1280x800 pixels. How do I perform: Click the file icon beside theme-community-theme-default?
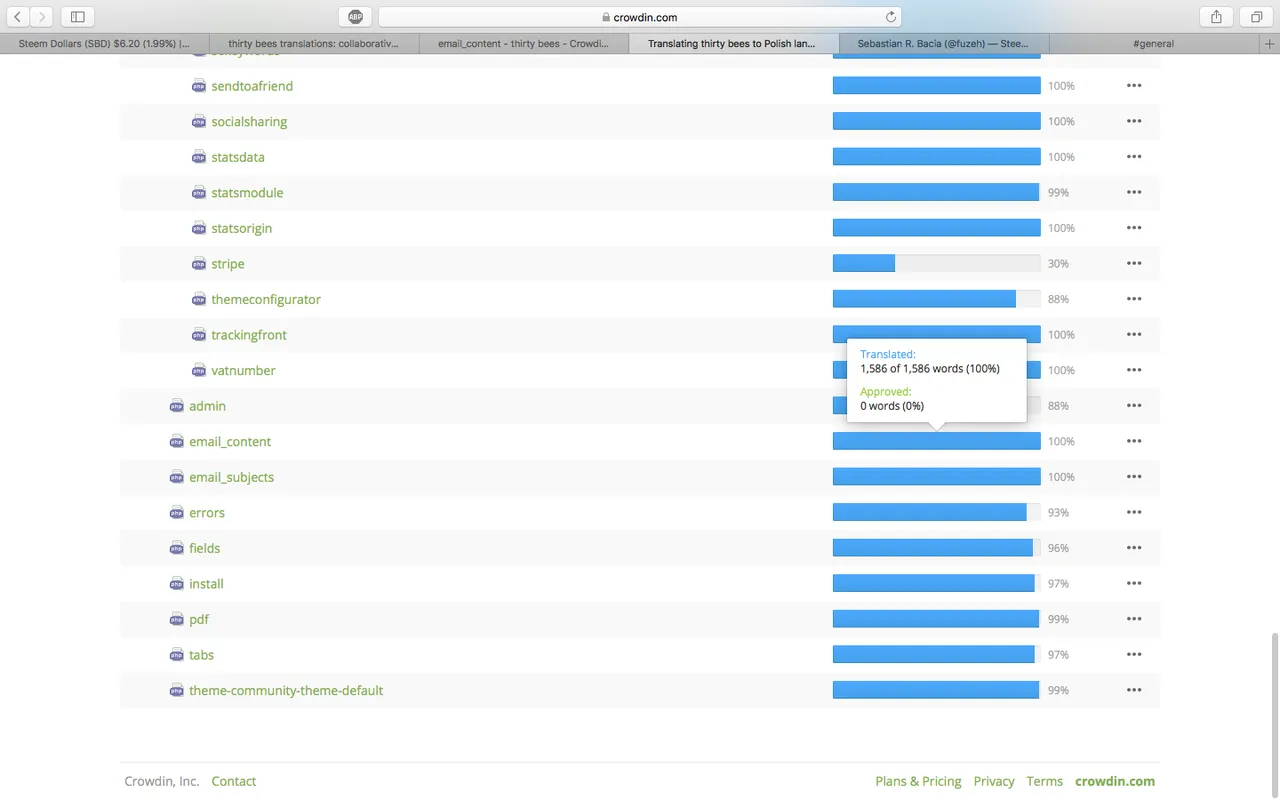click(x=176, y=690)
